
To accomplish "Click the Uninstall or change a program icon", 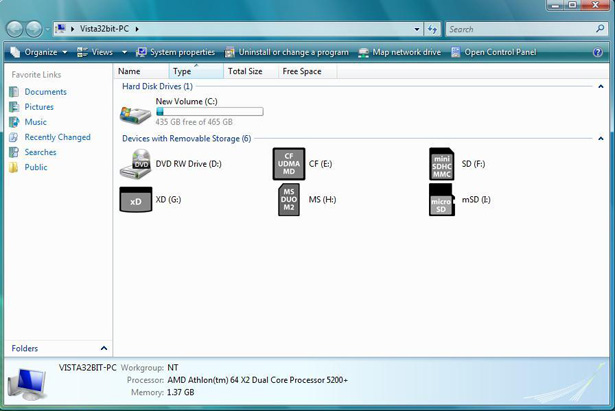I will pyautogui.click(x=229, y=52).
